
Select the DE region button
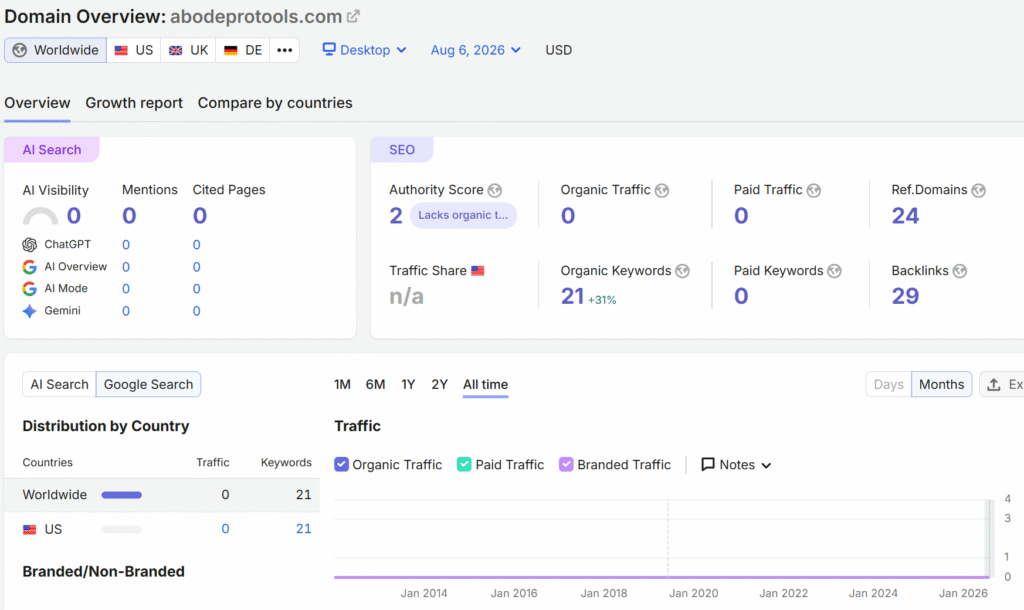243,50
